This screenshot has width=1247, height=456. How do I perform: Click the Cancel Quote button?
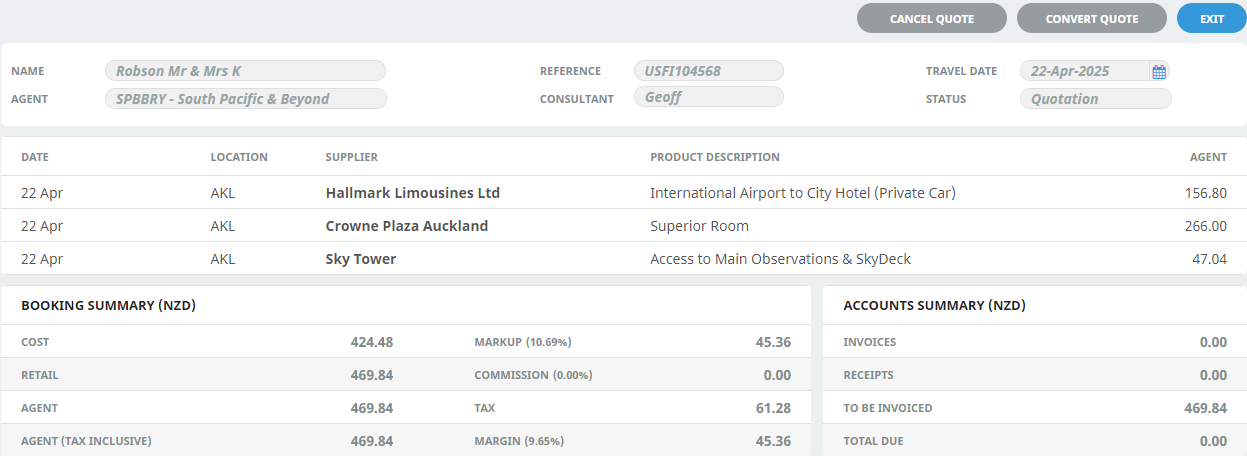click(x=931, y=19)
